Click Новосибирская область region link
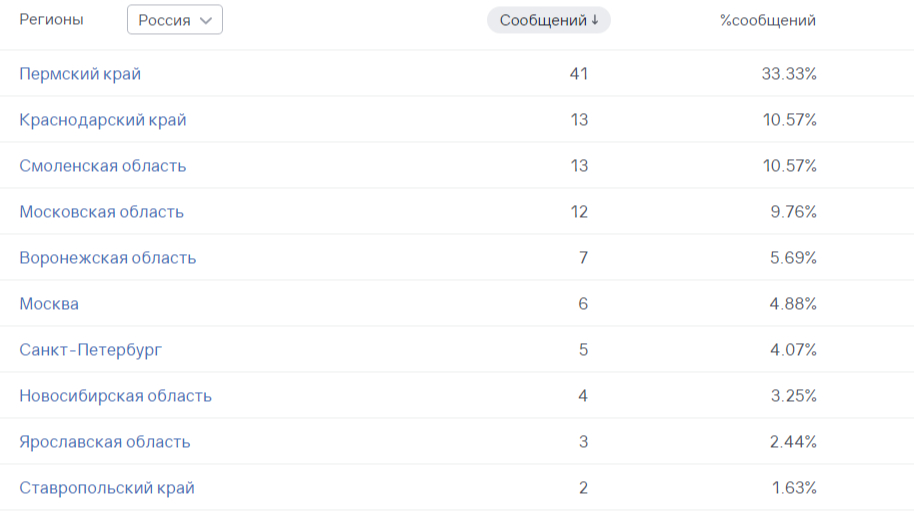The width and height of the screenshot is (914, 517). tap(116, 396)
